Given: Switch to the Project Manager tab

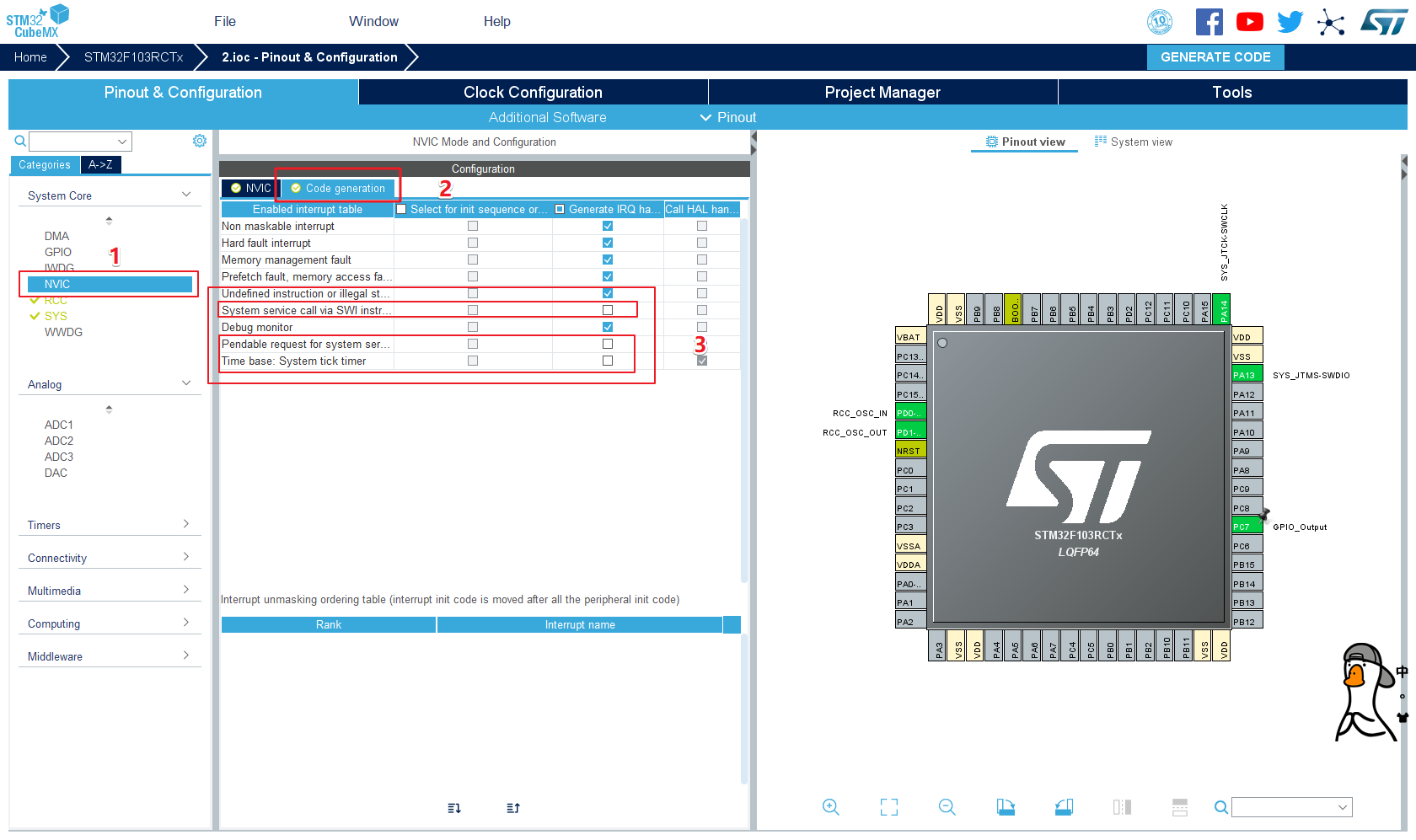Looking at the screenshot, I should pyautogui.click(x=882, y=92).
